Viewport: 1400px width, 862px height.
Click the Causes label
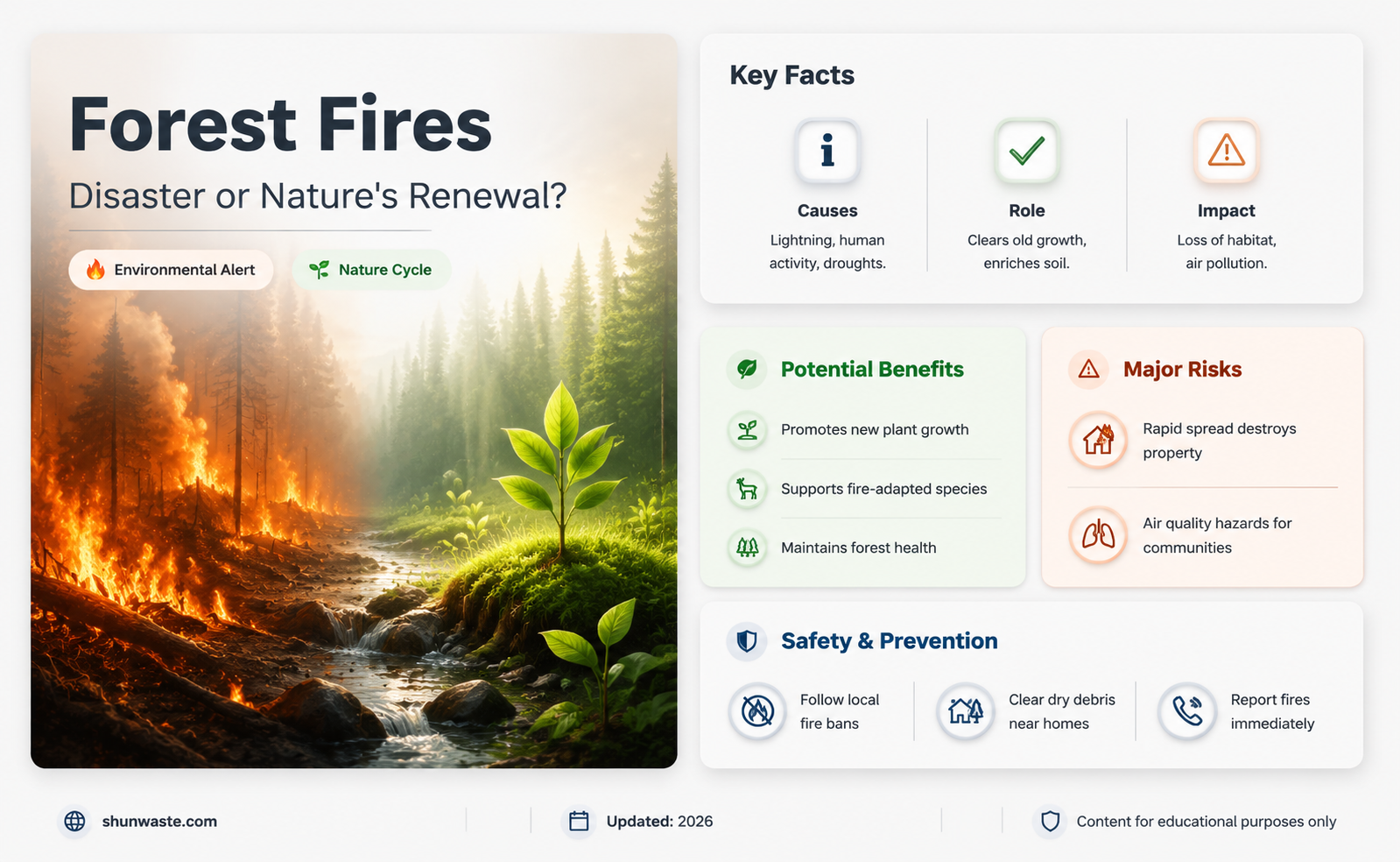827,211
